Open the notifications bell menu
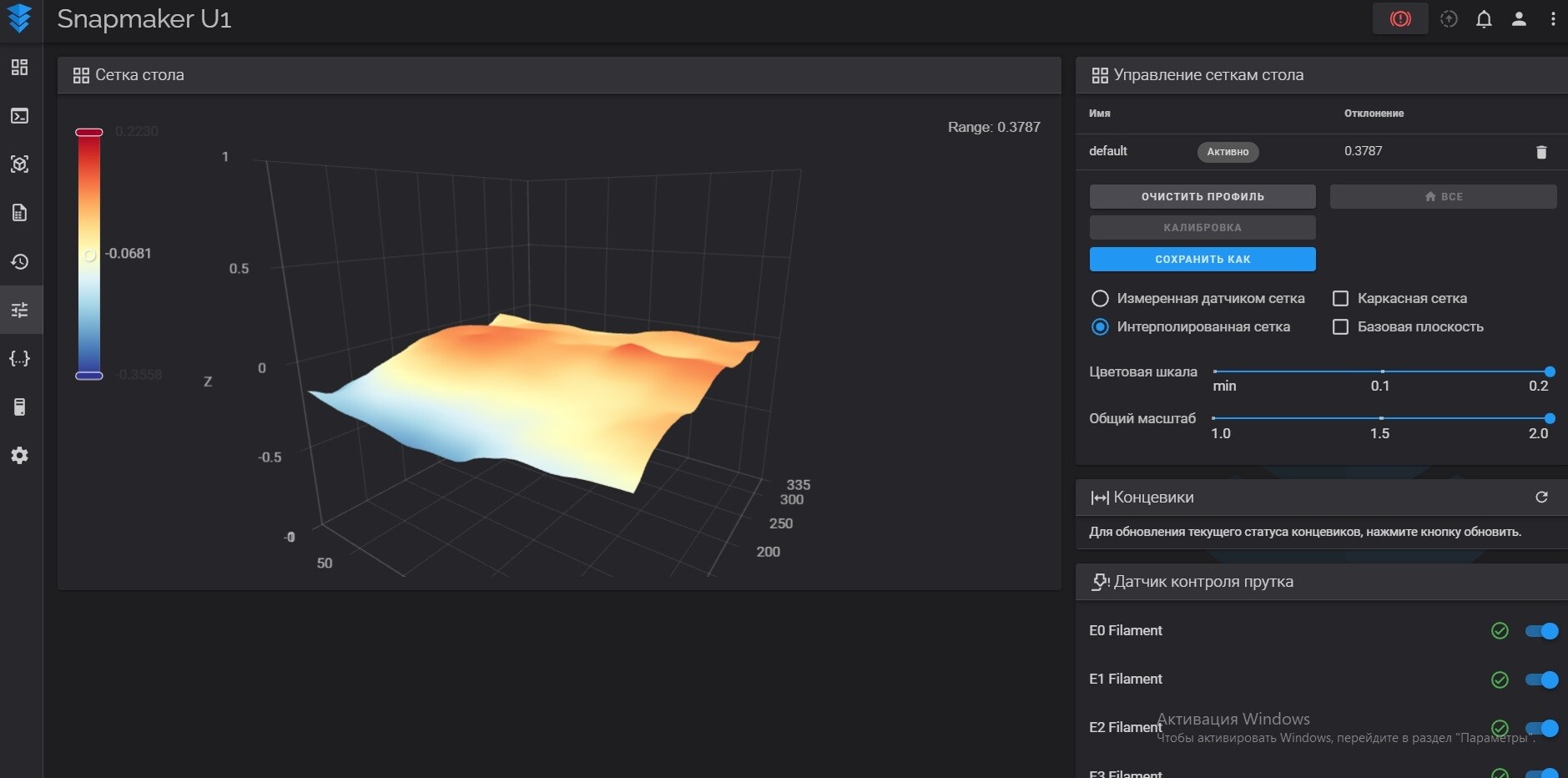1568x778 pixels. 1484,19
